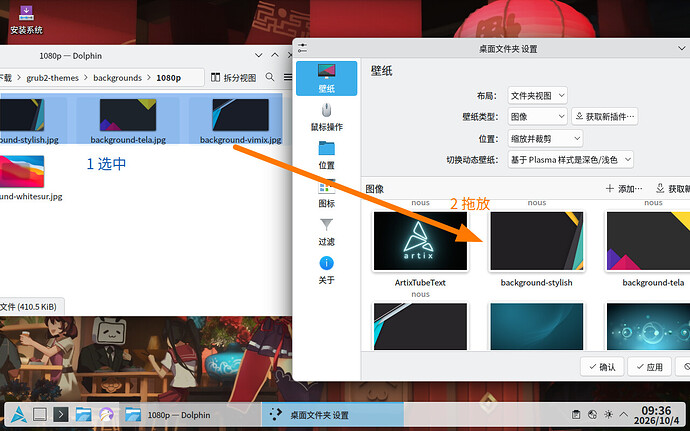
Task: Click the search icon in Dolphin toolbar
Action: [270, 77]
